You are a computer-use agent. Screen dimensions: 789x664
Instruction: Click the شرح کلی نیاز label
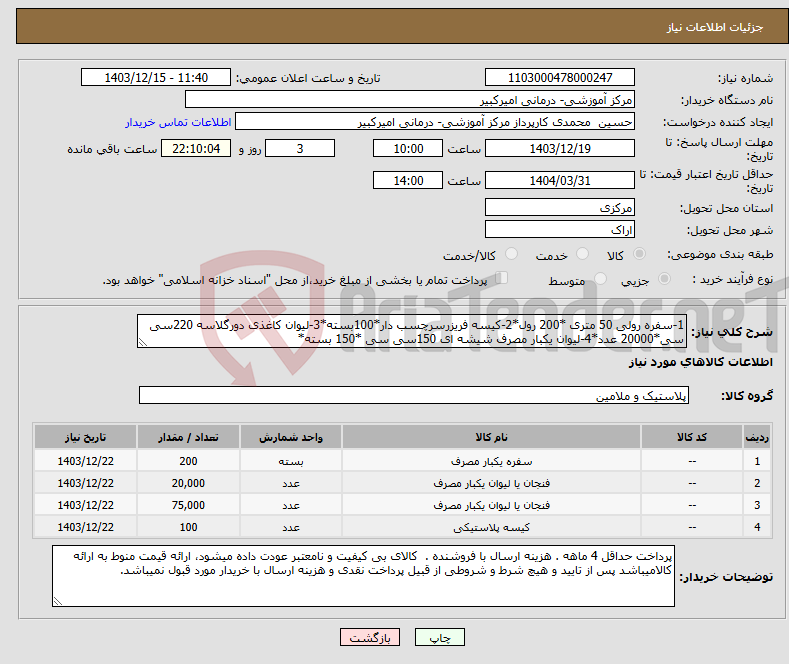(732, 332)
